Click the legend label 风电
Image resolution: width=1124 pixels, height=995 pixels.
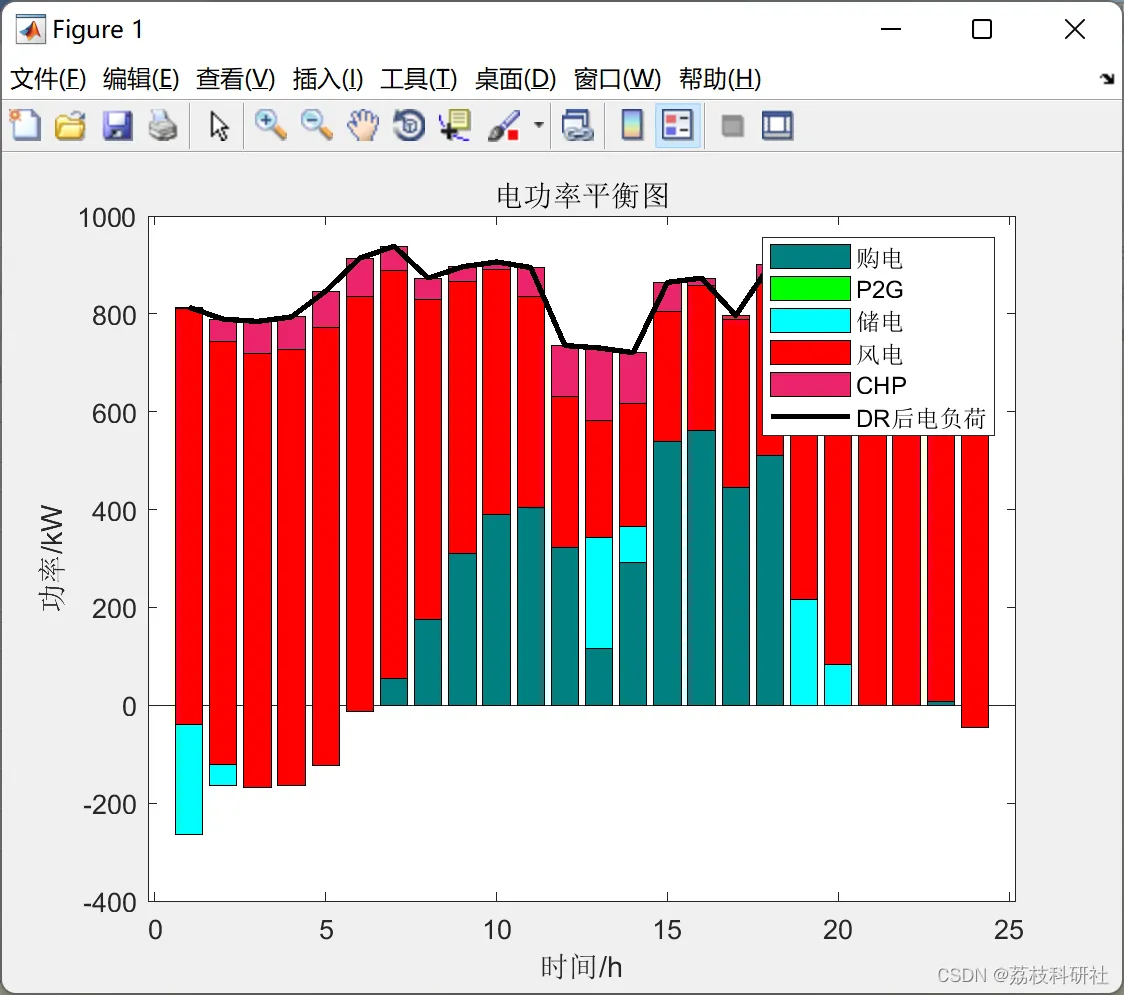click(879, 353)
